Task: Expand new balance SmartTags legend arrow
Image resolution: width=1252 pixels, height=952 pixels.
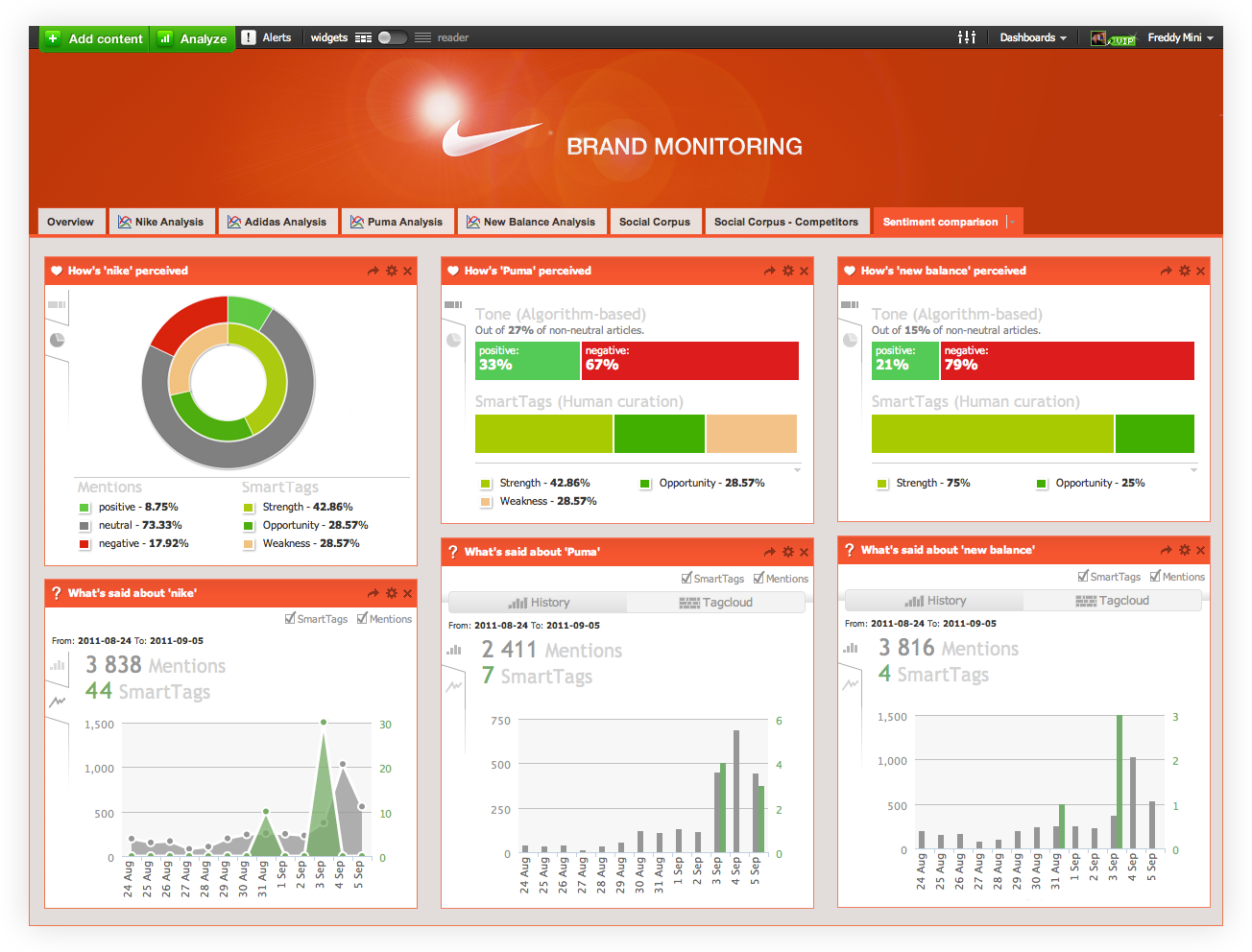Action: pos(1193,470)
